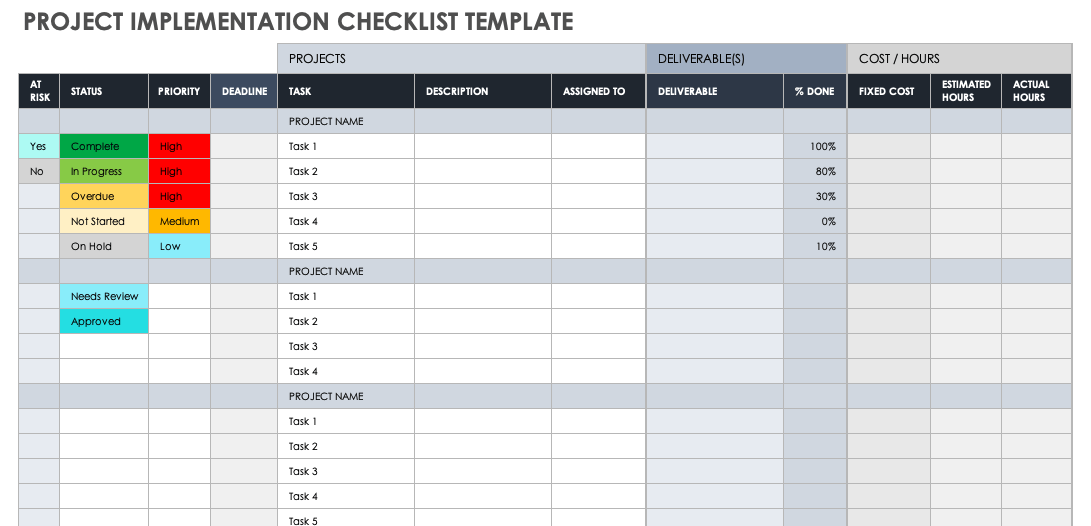Click the 100% done cell
1091x526 pixels.
click(815, 147)
